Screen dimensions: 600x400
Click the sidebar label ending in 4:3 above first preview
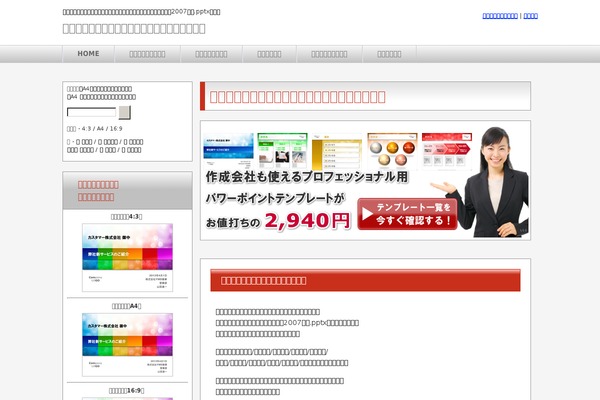[127, 217]
